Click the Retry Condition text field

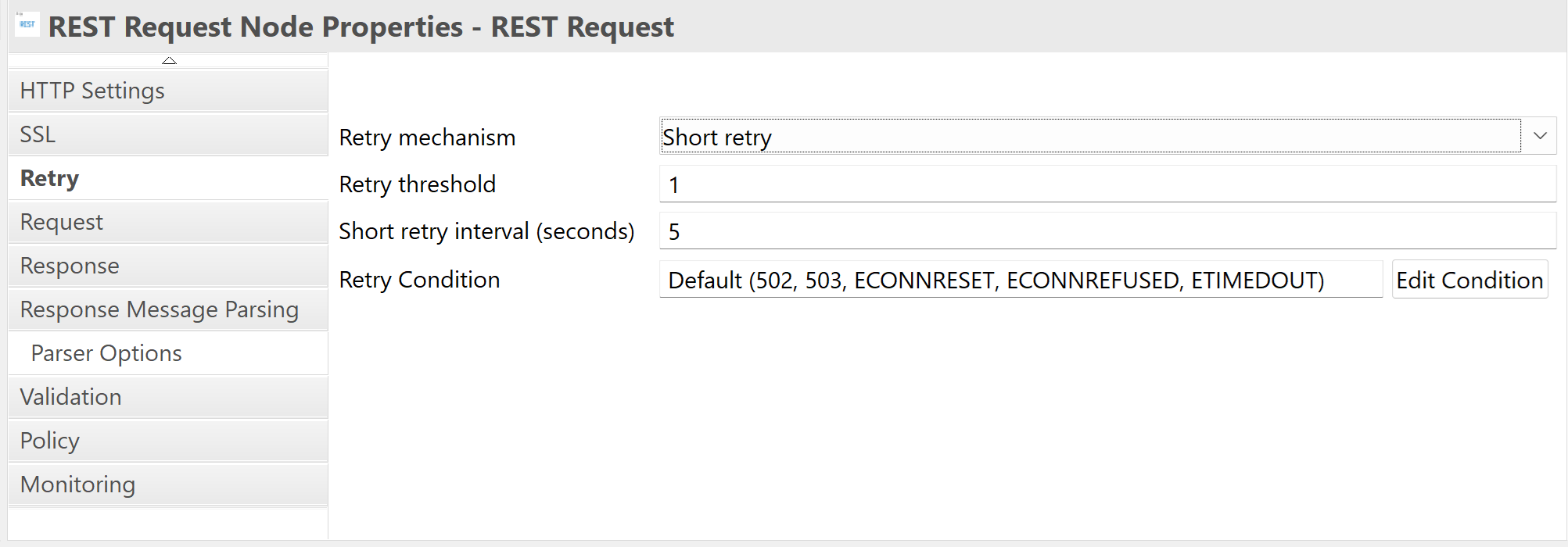coord(1021,280)
